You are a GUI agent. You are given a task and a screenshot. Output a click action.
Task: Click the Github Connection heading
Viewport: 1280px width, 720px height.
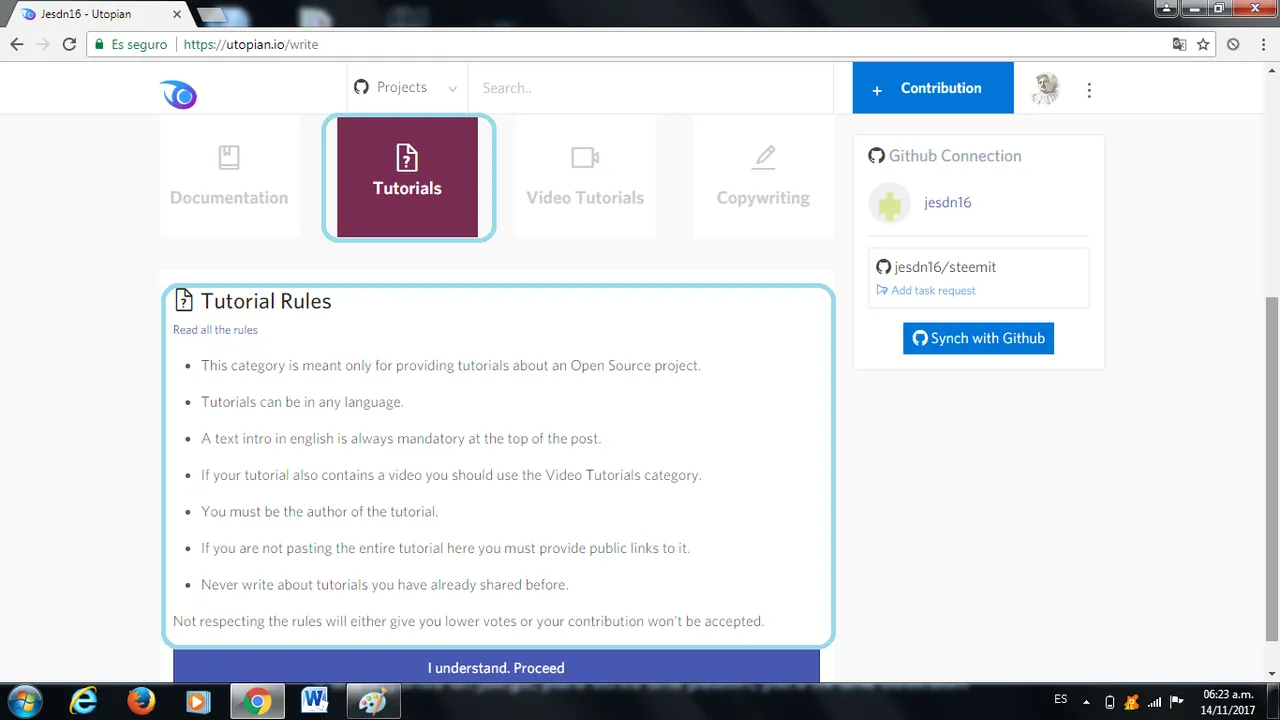tap(945, 156)
